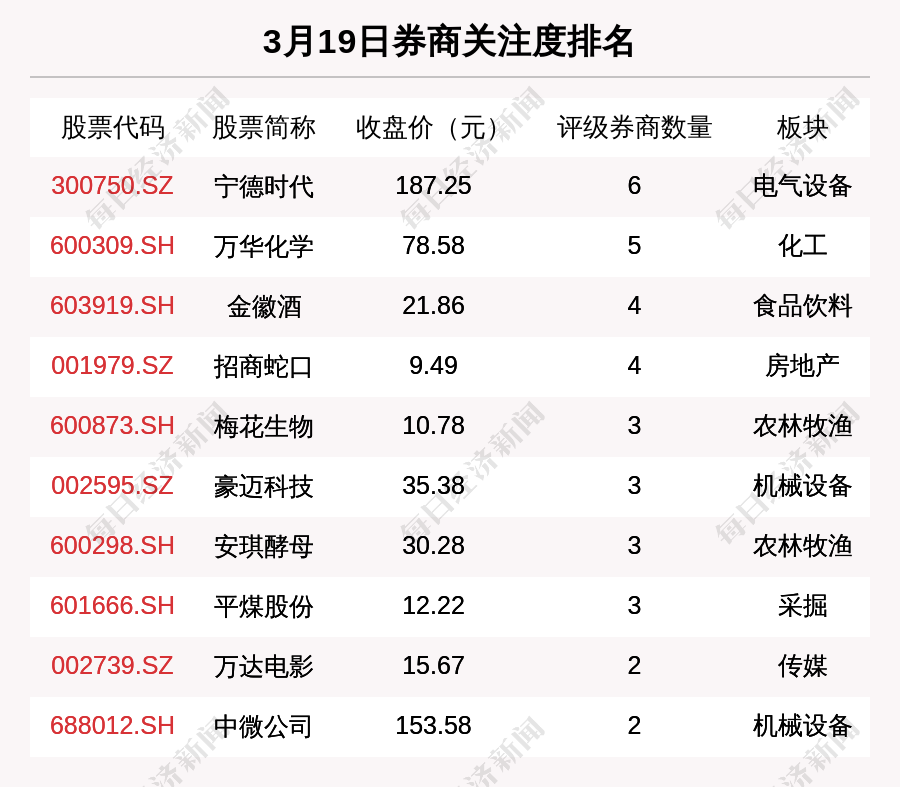Click the 股票简称 column header
The height and width of the screenshot is (787, 900).
coord(263,128)
